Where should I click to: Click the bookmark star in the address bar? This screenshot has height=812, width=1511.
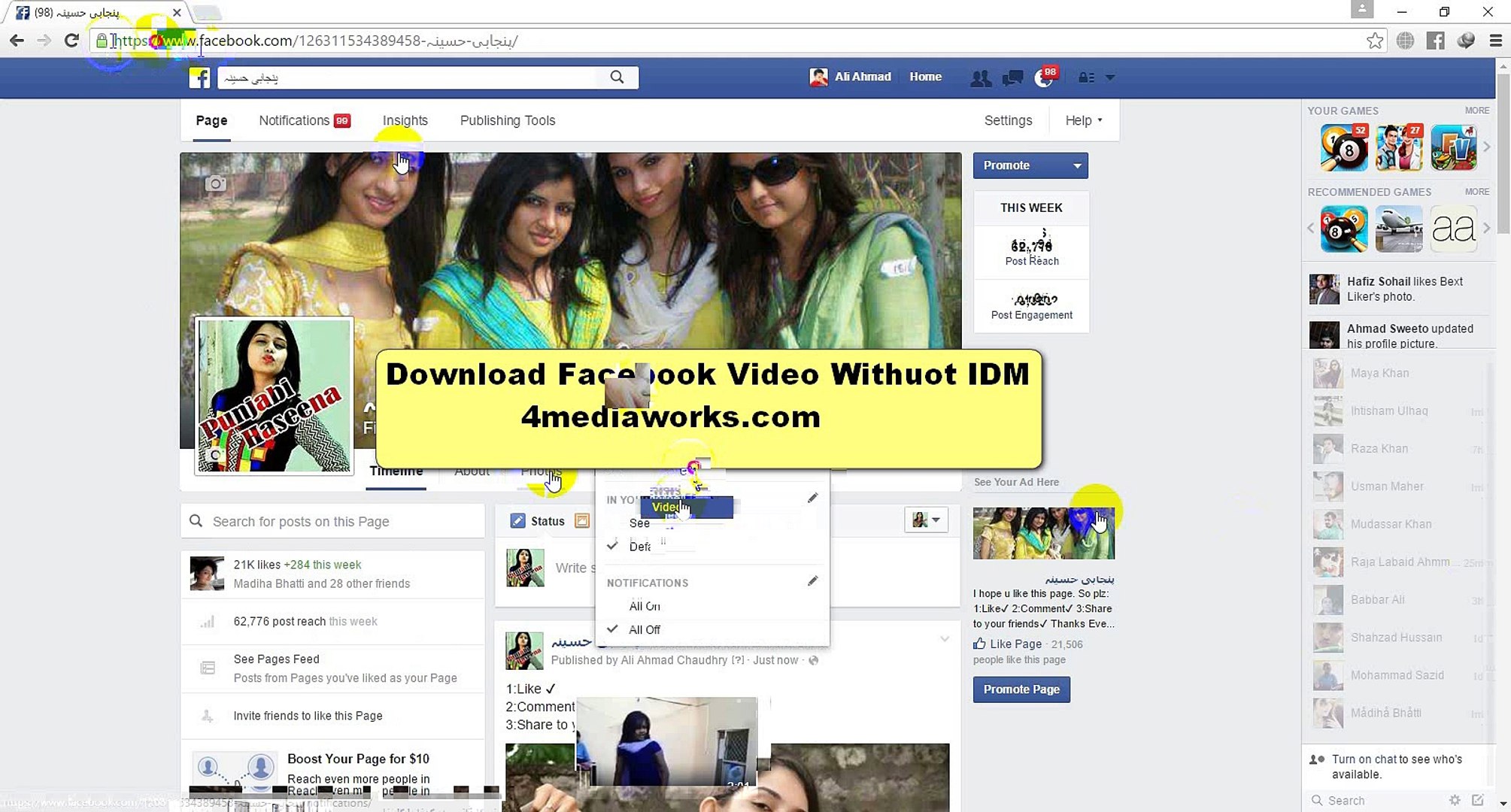click(x=1375, y=41)
